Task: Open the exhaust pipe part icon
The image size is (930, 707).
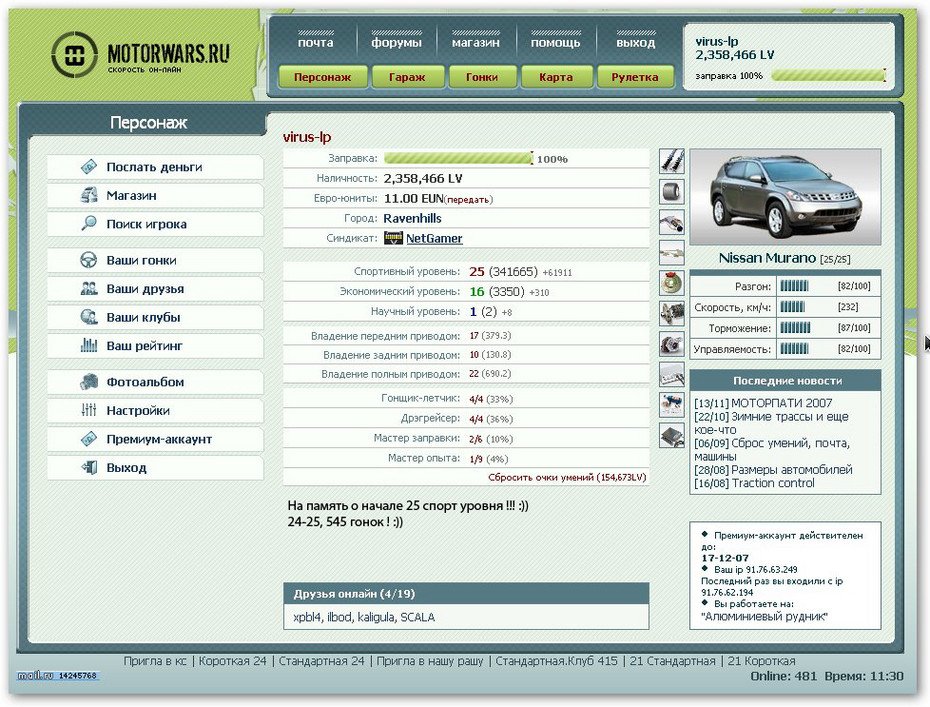Action: 672,222
